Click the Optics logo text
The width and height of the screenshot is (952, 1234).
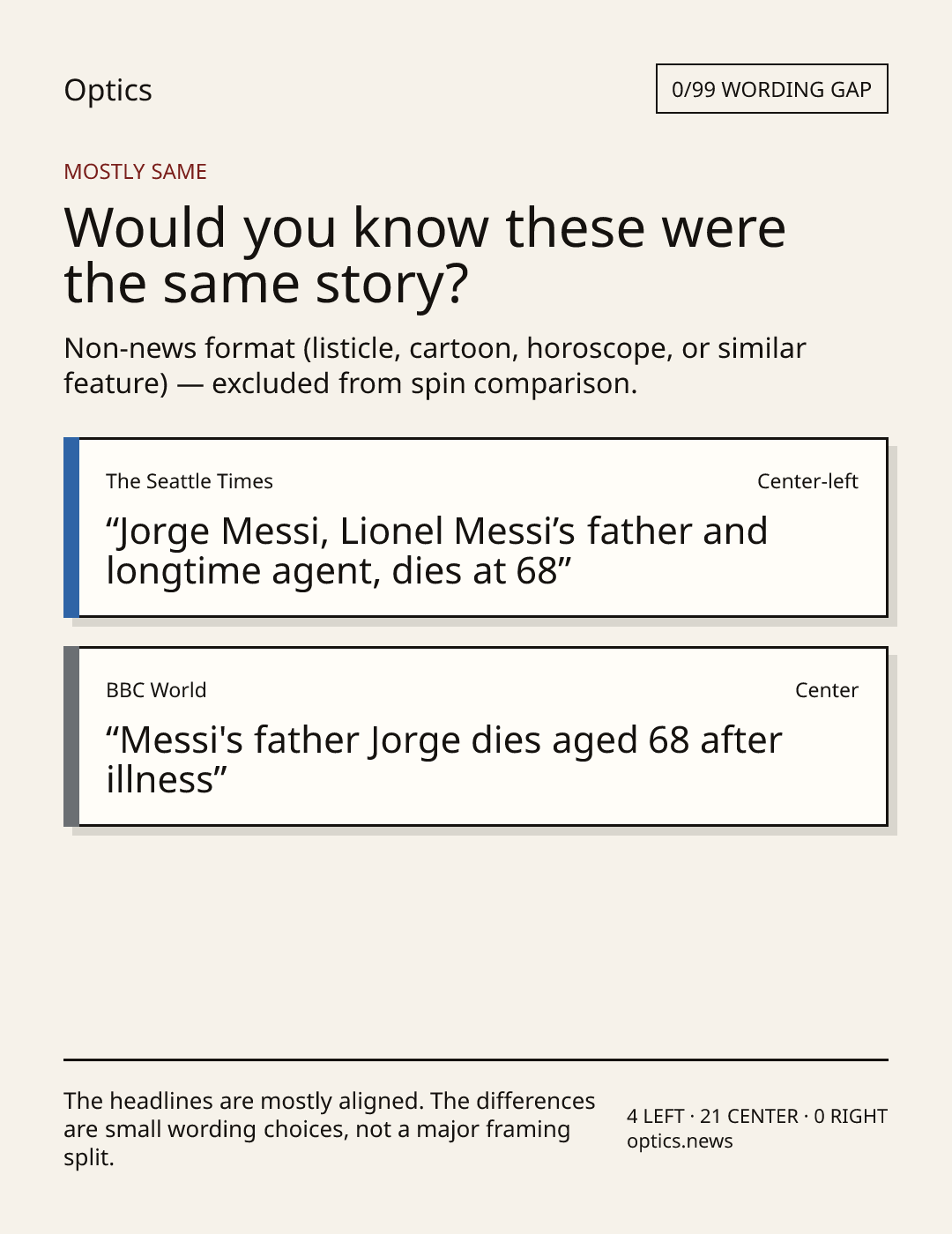tap(108, 90)
